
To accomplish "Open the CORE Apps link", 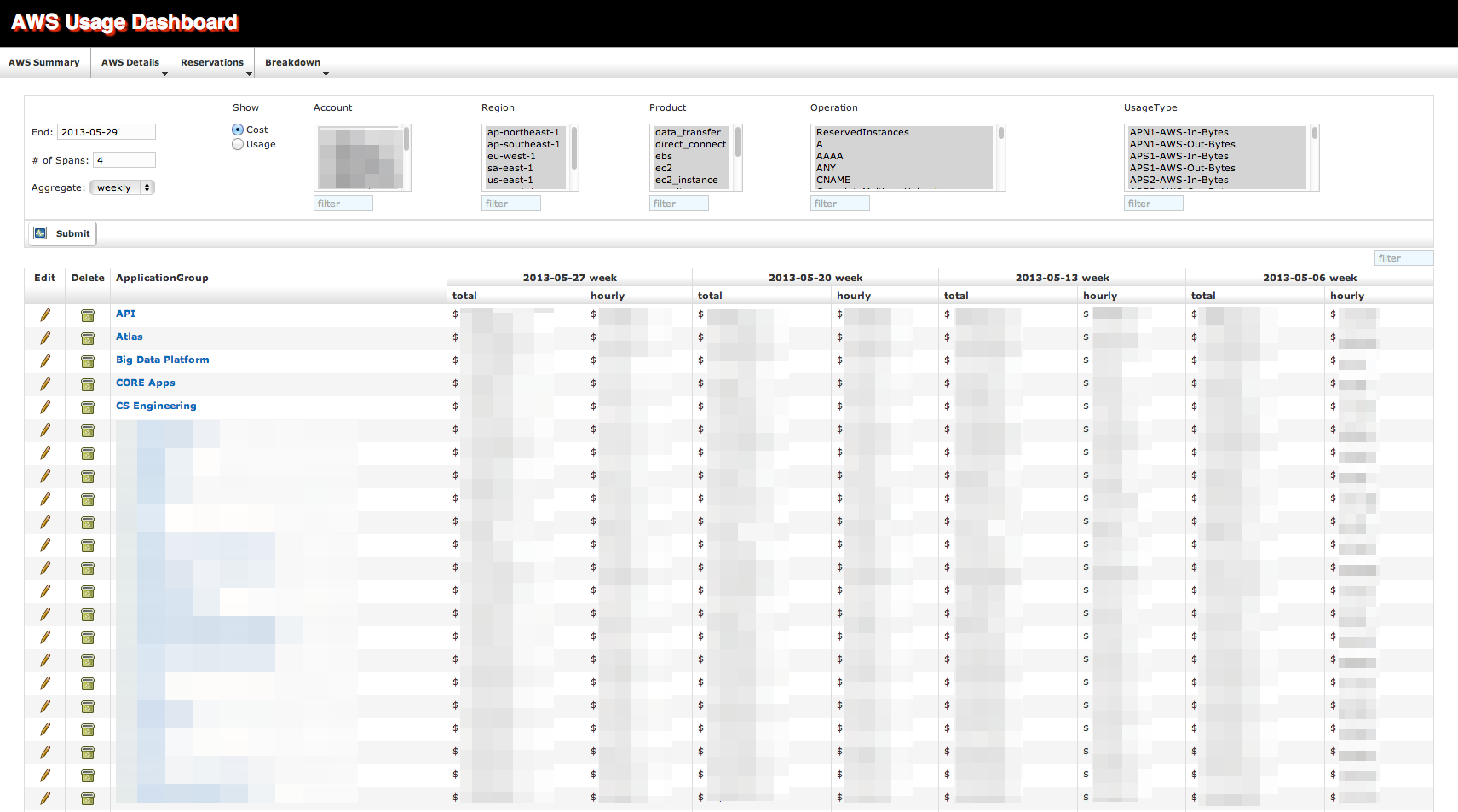I will (x=146, y=383).
